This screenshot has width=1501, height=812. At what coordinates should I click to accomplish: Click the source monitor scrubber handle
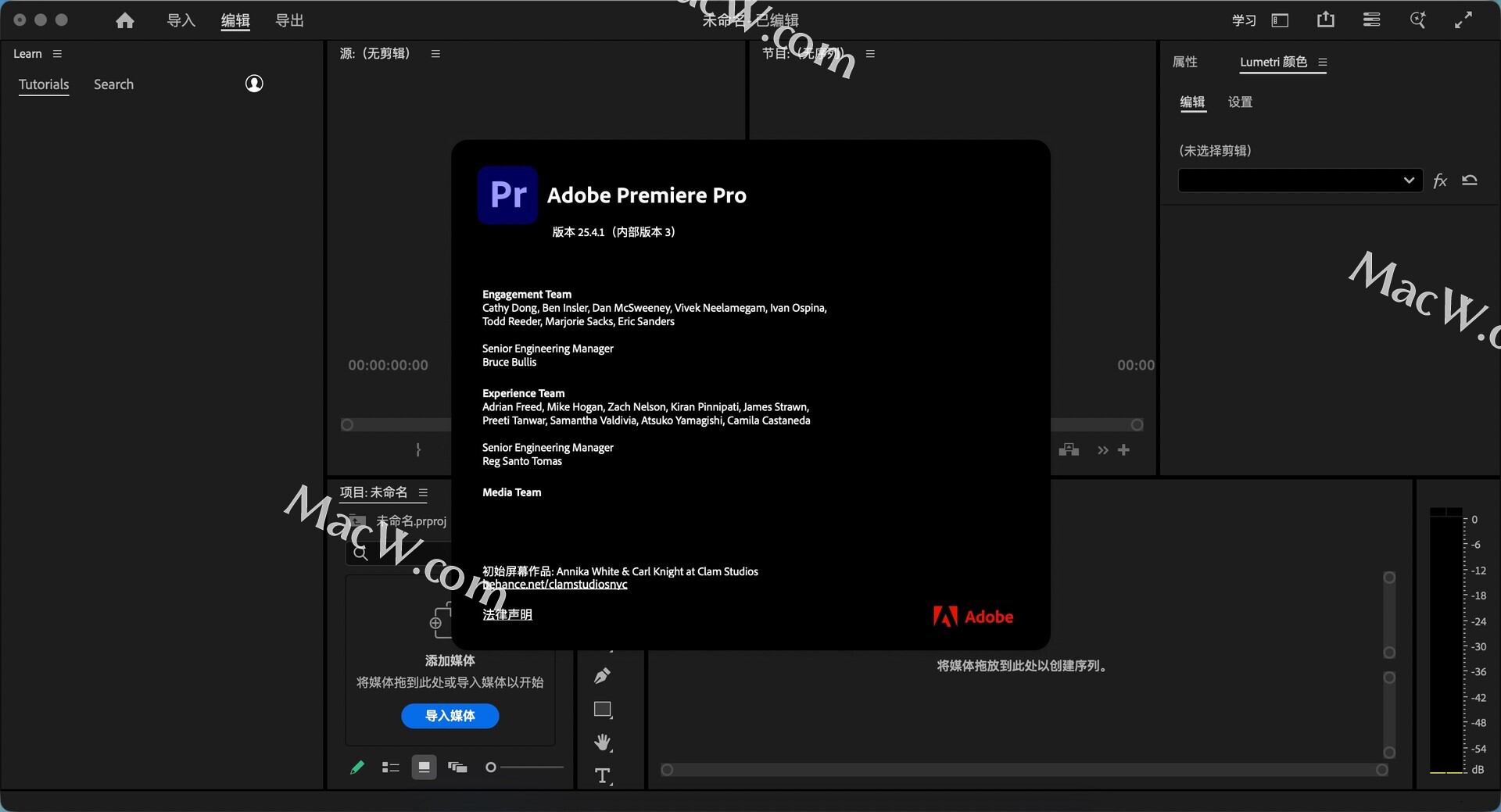click(x=347, y=425)
